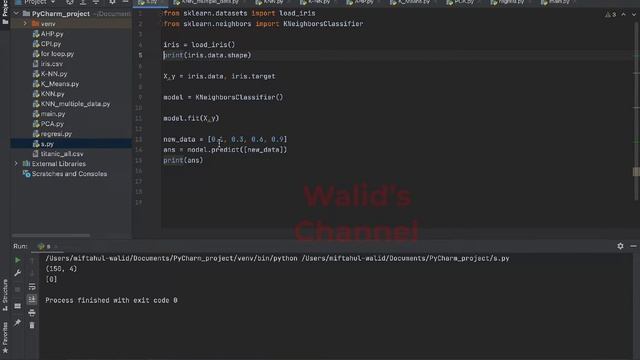Click the warnings count indicator in editor
640x360 pixels.
click(x=611, y=14)
